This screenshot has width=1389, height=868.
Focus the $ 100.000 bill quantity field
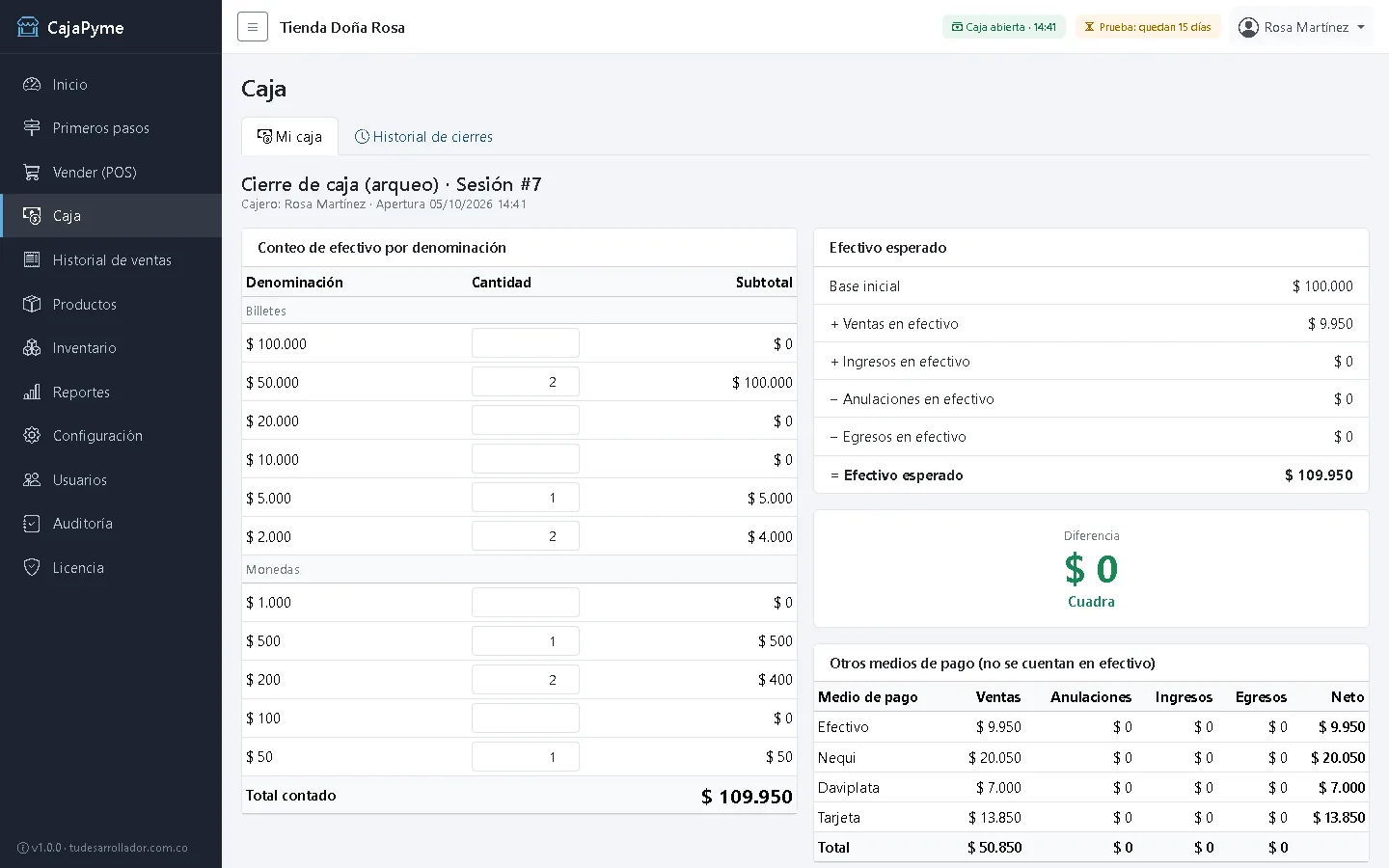[526, 343]
